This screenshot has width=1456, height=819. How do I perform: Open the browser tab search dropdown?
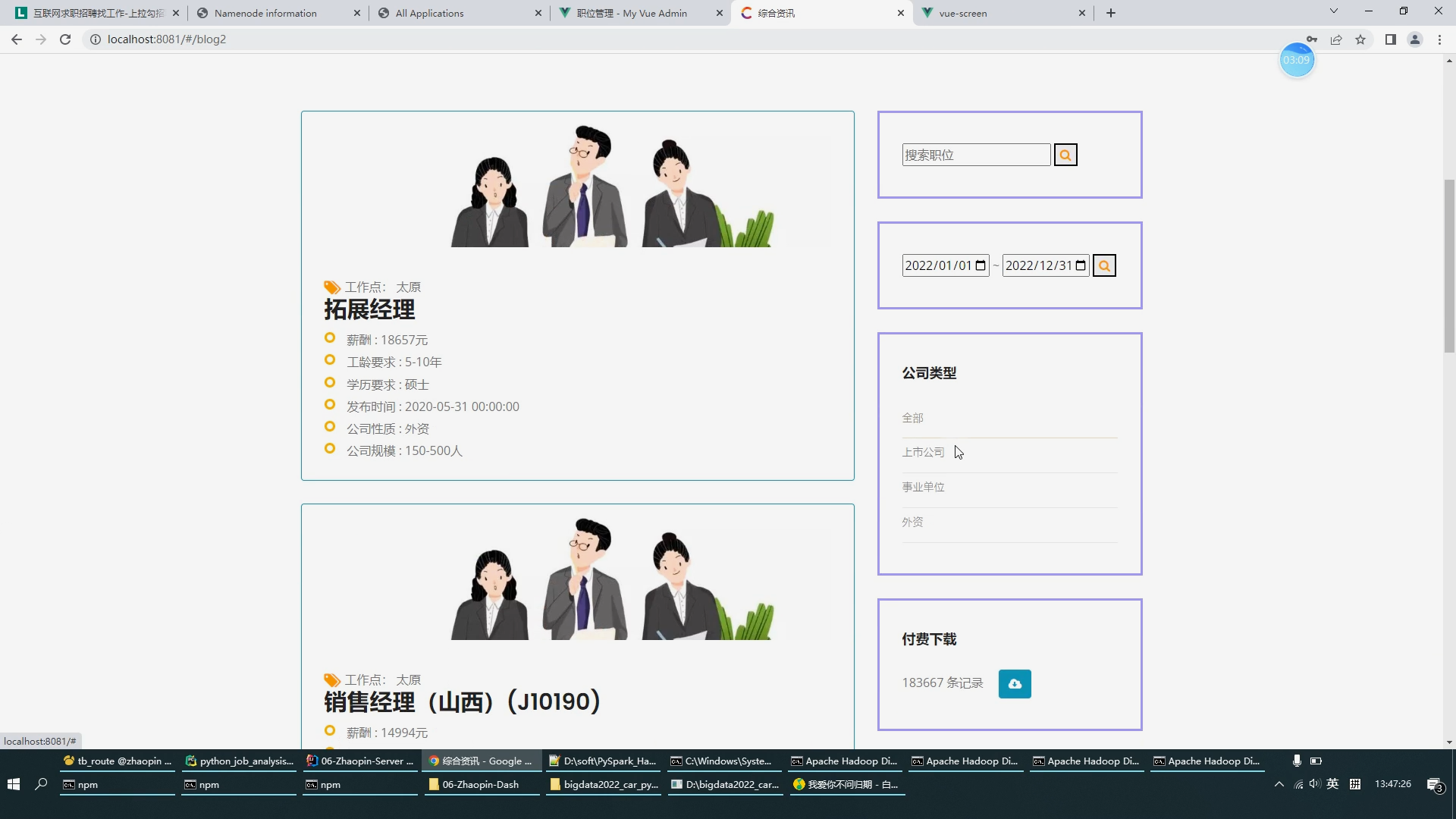[1333, 12]
